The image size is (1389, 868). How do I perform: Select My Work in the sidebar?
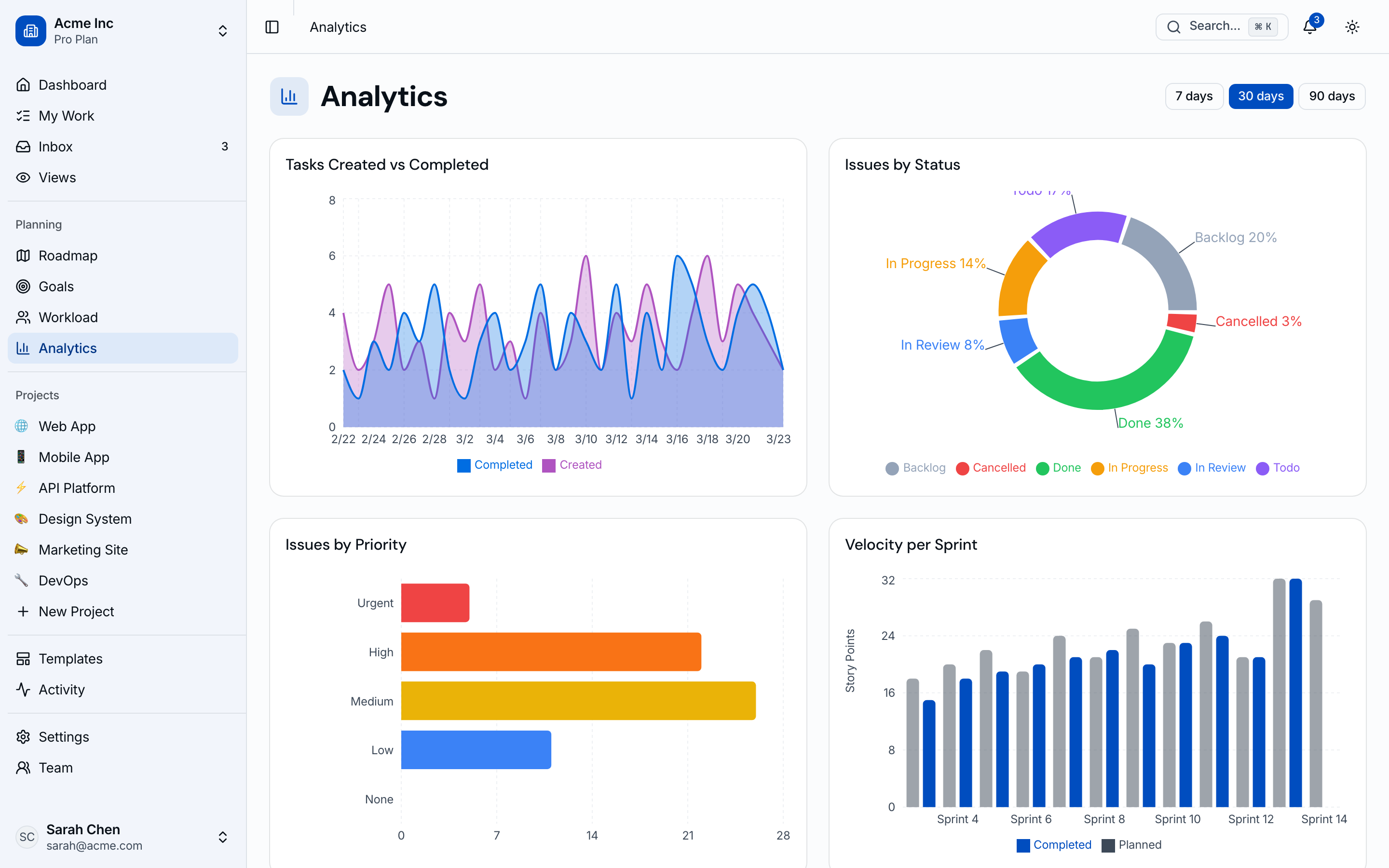[x=66, y=115]
